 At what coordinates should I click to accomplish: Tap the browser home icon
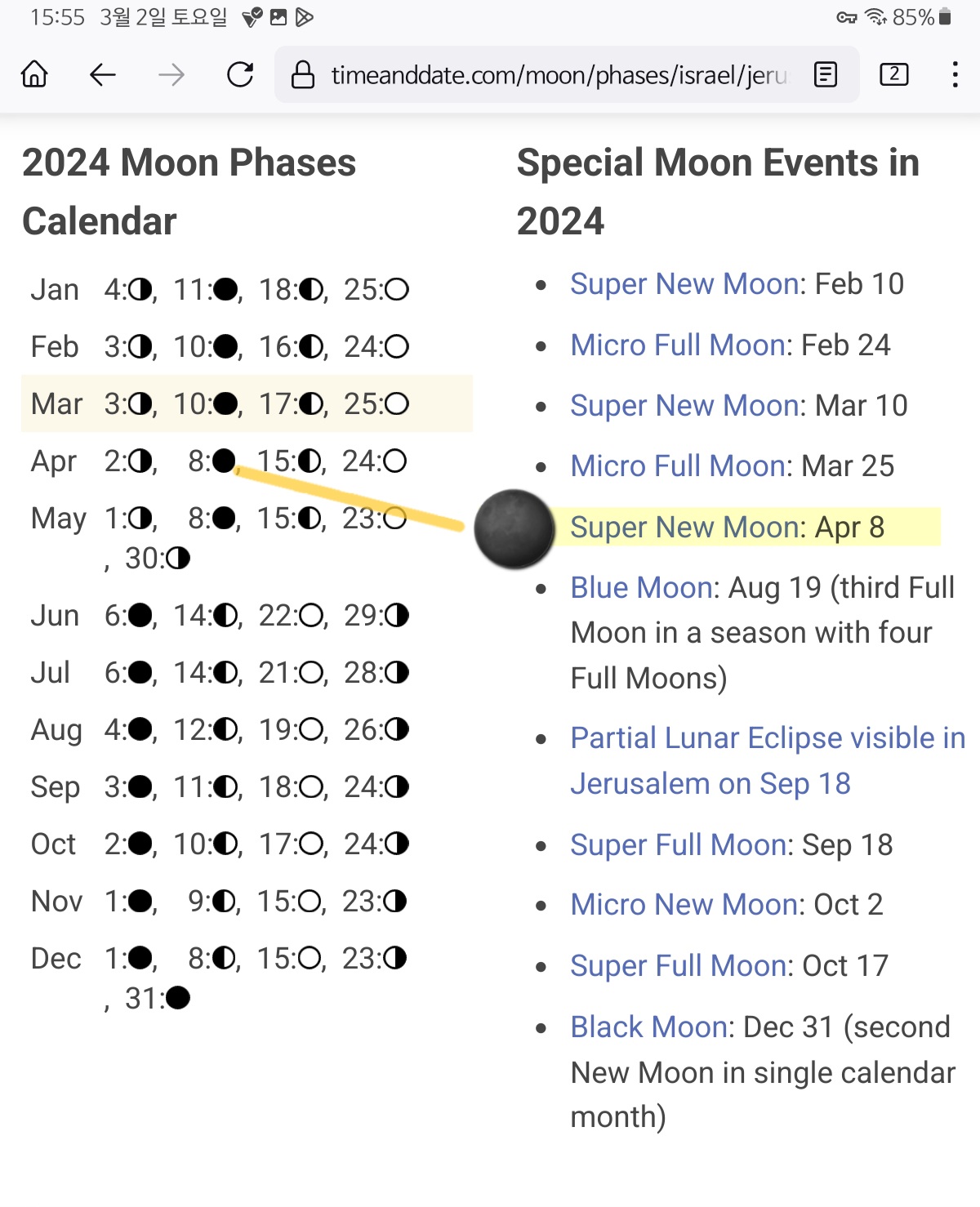34,74
